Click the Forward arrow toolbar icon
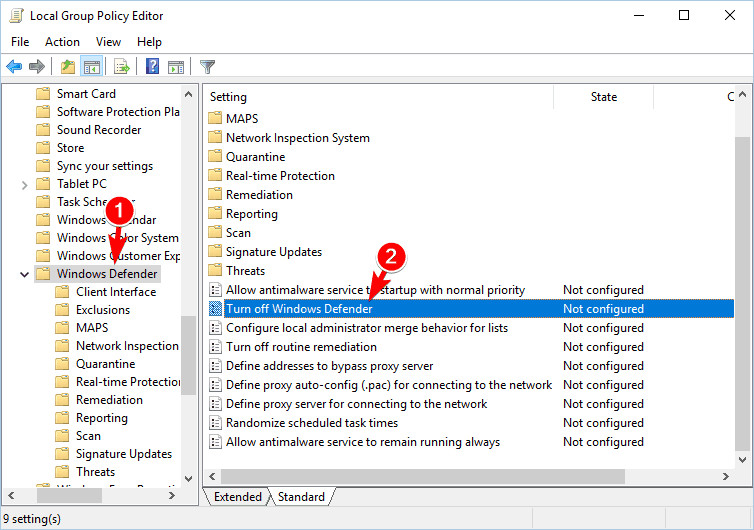 [37, 66]
